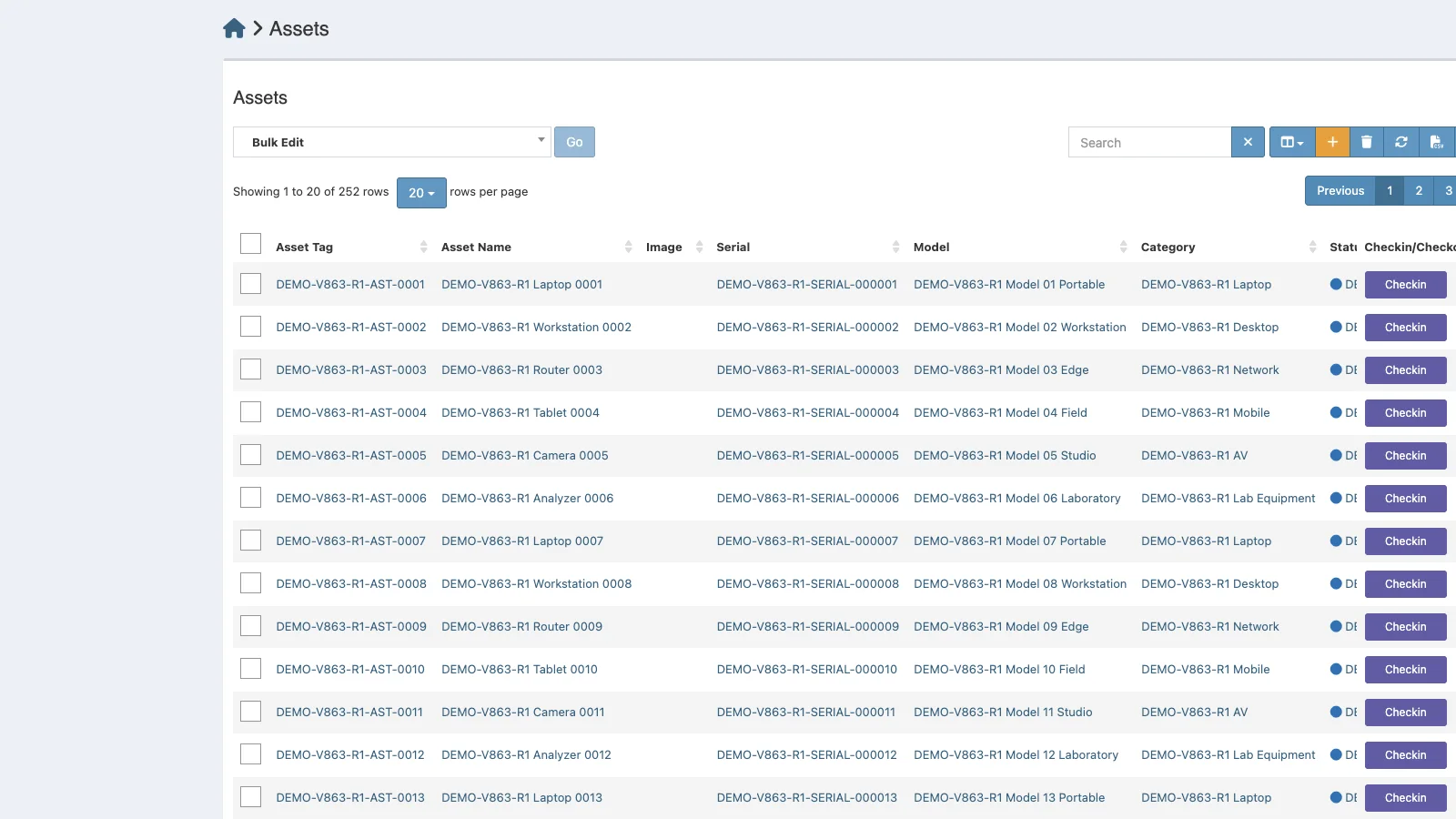Viewport: 1456px width, 819px height.
Task: Check the AST-0005 row checkbox
Action: (250, 454)
